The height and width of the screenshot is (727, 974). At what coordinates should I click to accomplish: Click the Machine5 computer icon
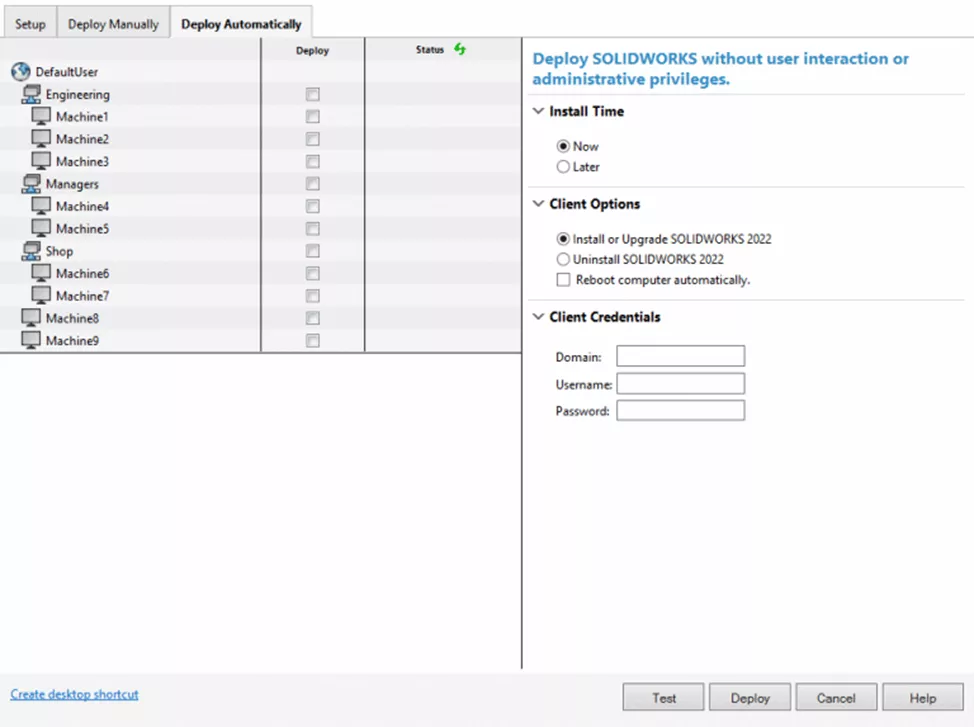(41, 228)
